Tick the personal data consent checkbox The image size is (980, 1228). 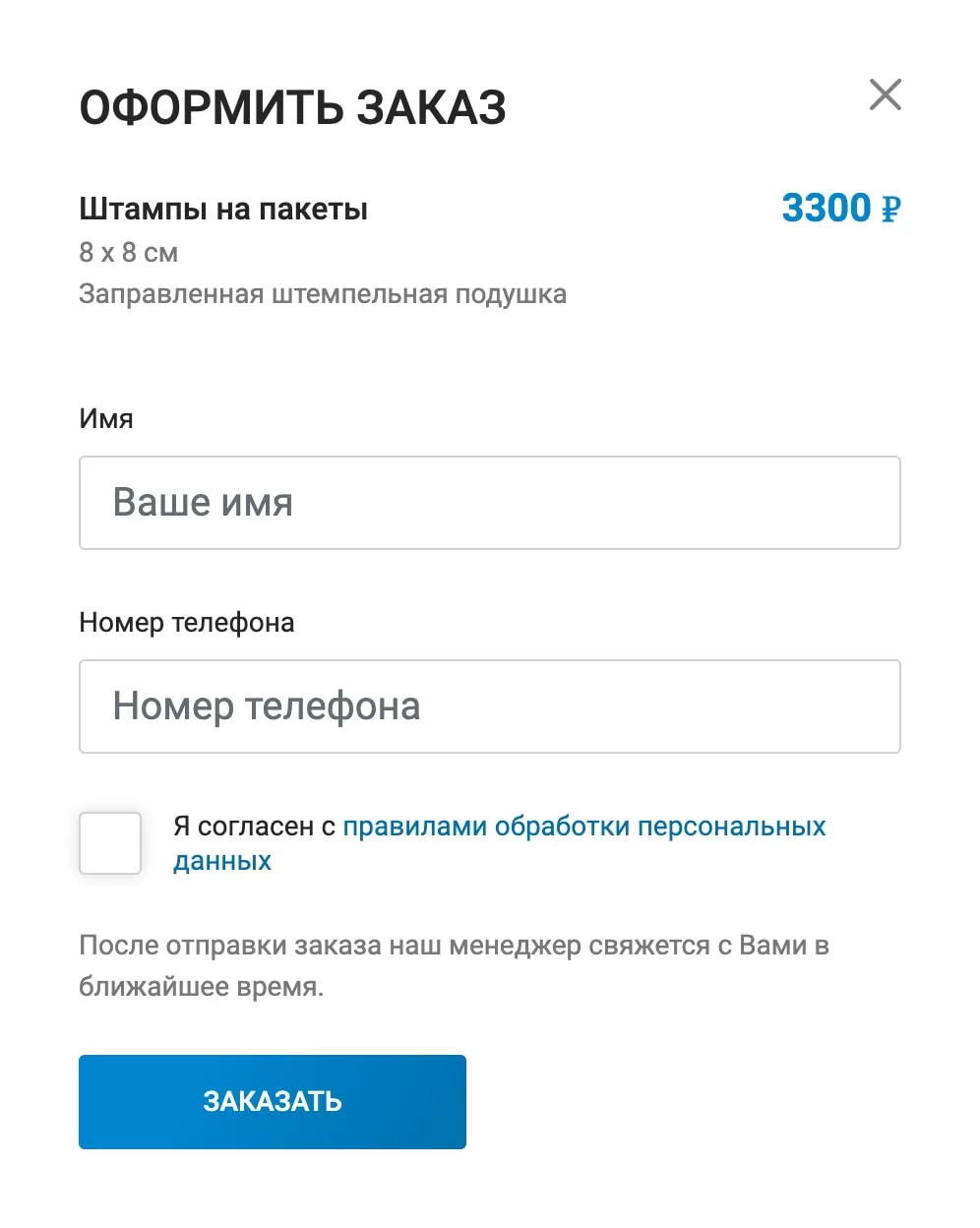tap(110, 843)
